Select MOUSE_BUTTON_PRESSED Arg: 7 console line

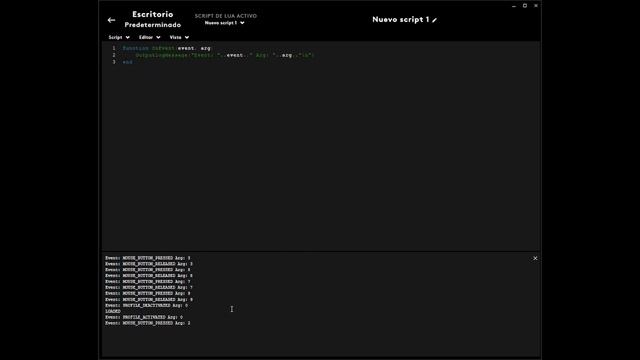[148, 282]
